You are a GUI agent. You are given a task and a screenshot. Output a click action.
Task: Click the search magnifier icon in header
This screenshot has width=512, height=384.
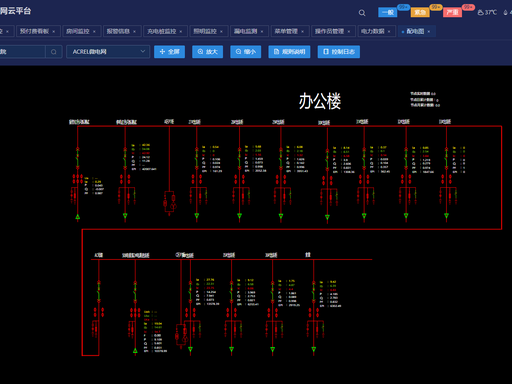362,13
